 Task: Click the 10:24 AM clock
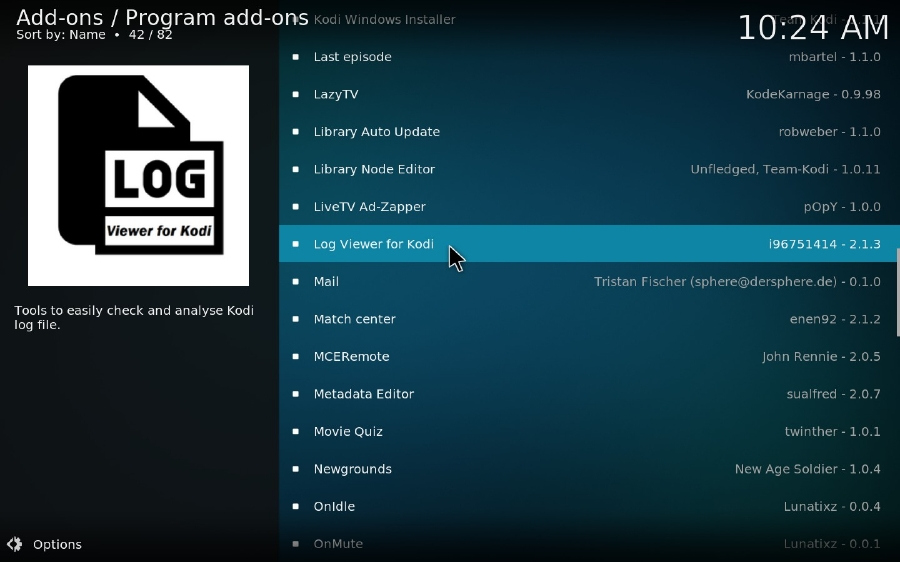[x=813, y=27]
